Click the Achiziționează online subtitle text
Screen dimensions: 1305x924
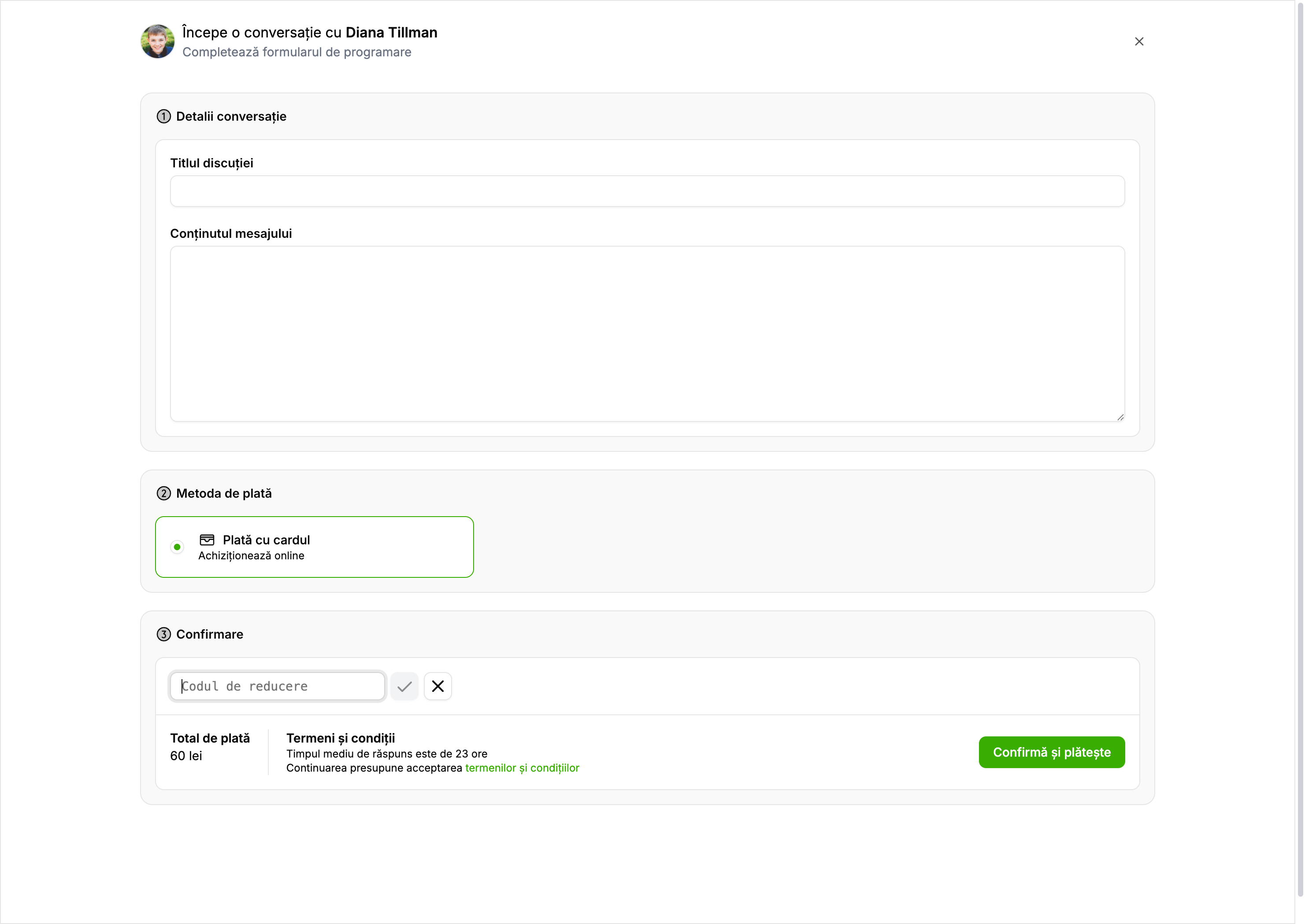click(x=251, y=556)
